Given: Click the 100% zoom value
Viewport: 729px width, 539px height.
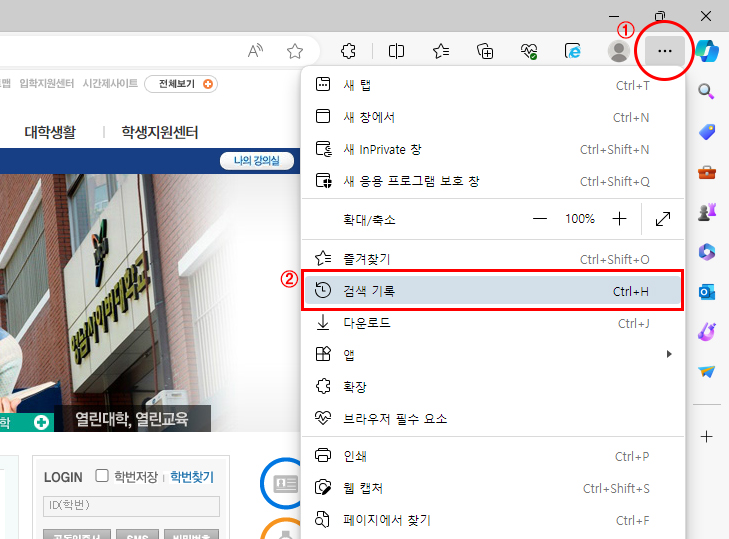Looking at the screenshot, I should [580, 219].
